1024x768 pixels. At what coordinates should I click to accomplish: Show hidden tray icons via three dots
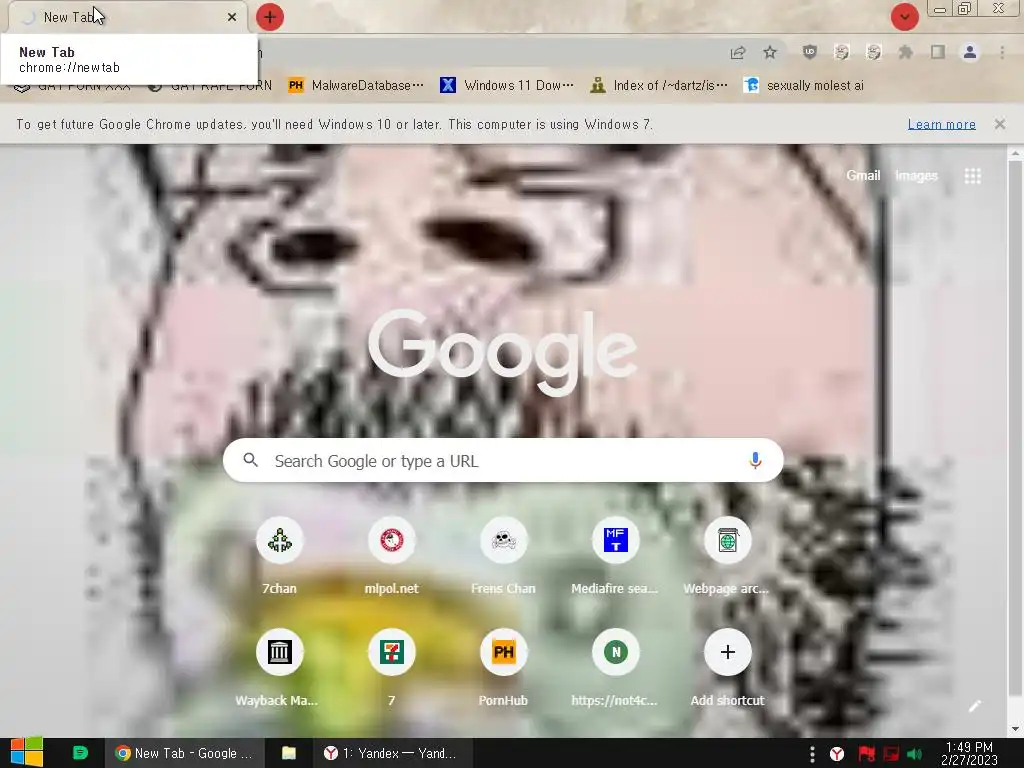click(812, 754)
